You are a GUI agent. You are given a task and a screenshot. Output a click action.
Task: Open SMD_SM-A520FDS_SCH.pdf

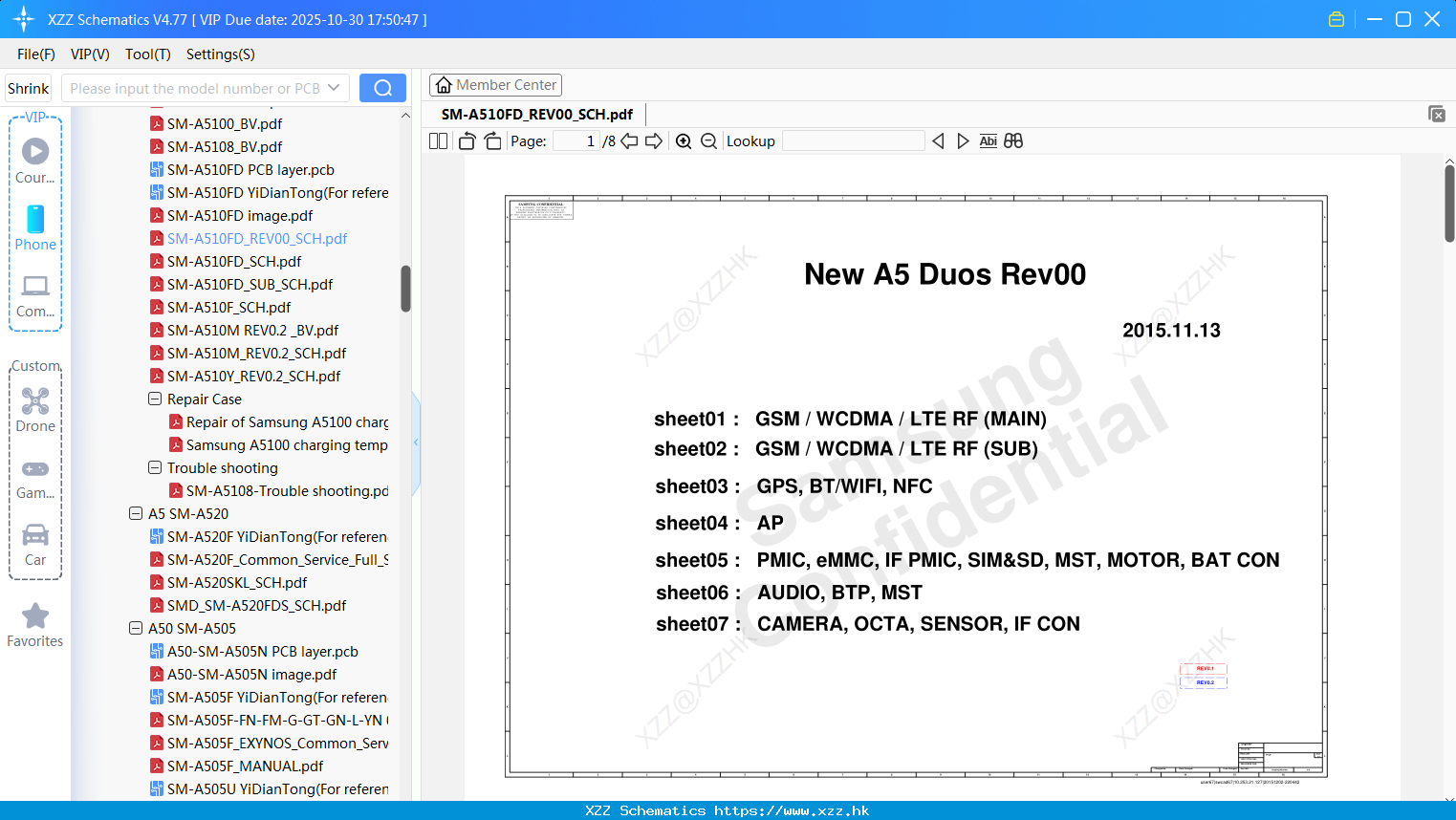coord(256,605)
